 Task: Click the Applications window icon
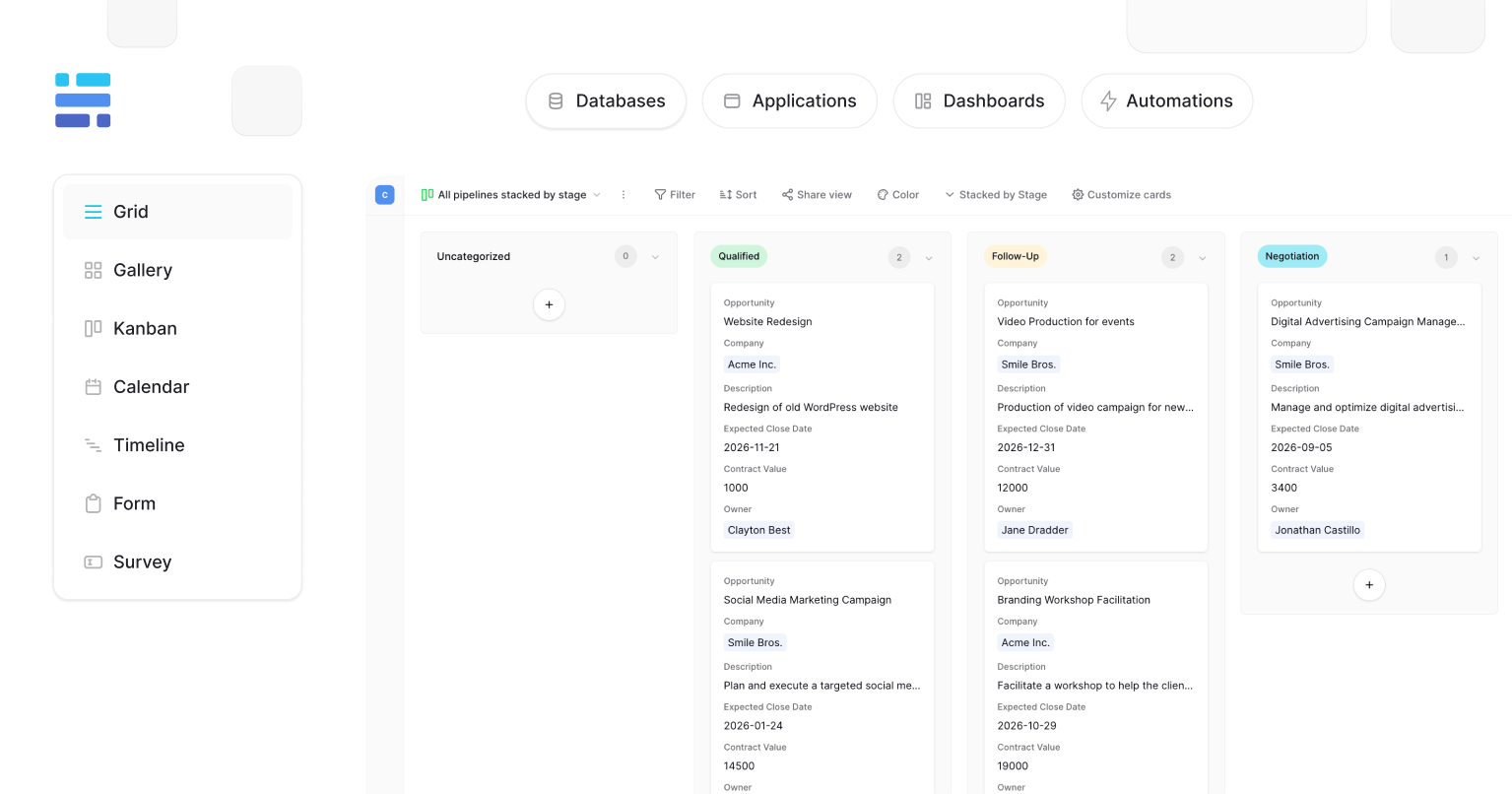pyautogui.click(x=732, y=100)
